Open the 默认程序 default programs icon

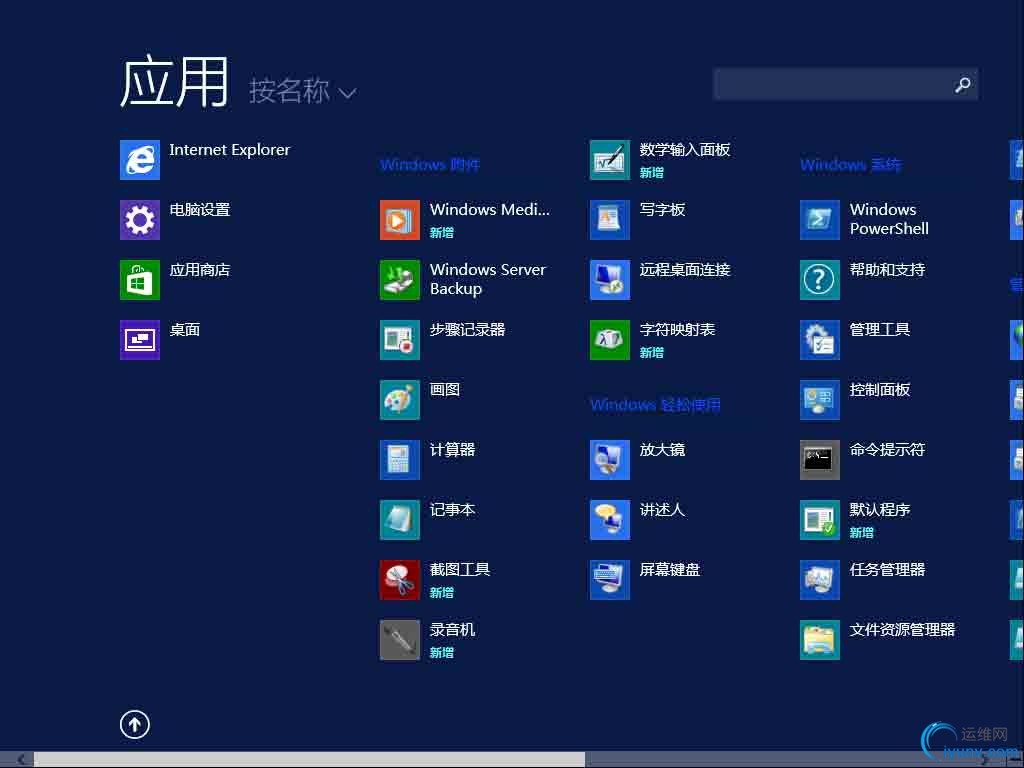(820, 520)
